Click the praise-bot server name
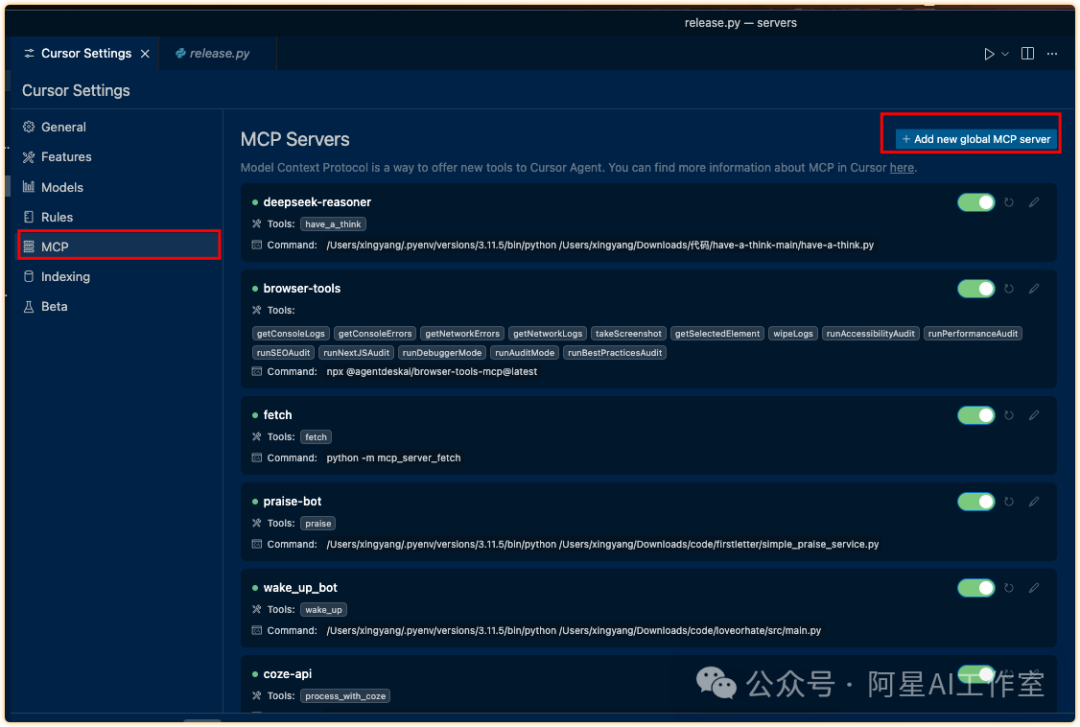This screenshot has height=727, width=1080. click(x=292, y=501)
